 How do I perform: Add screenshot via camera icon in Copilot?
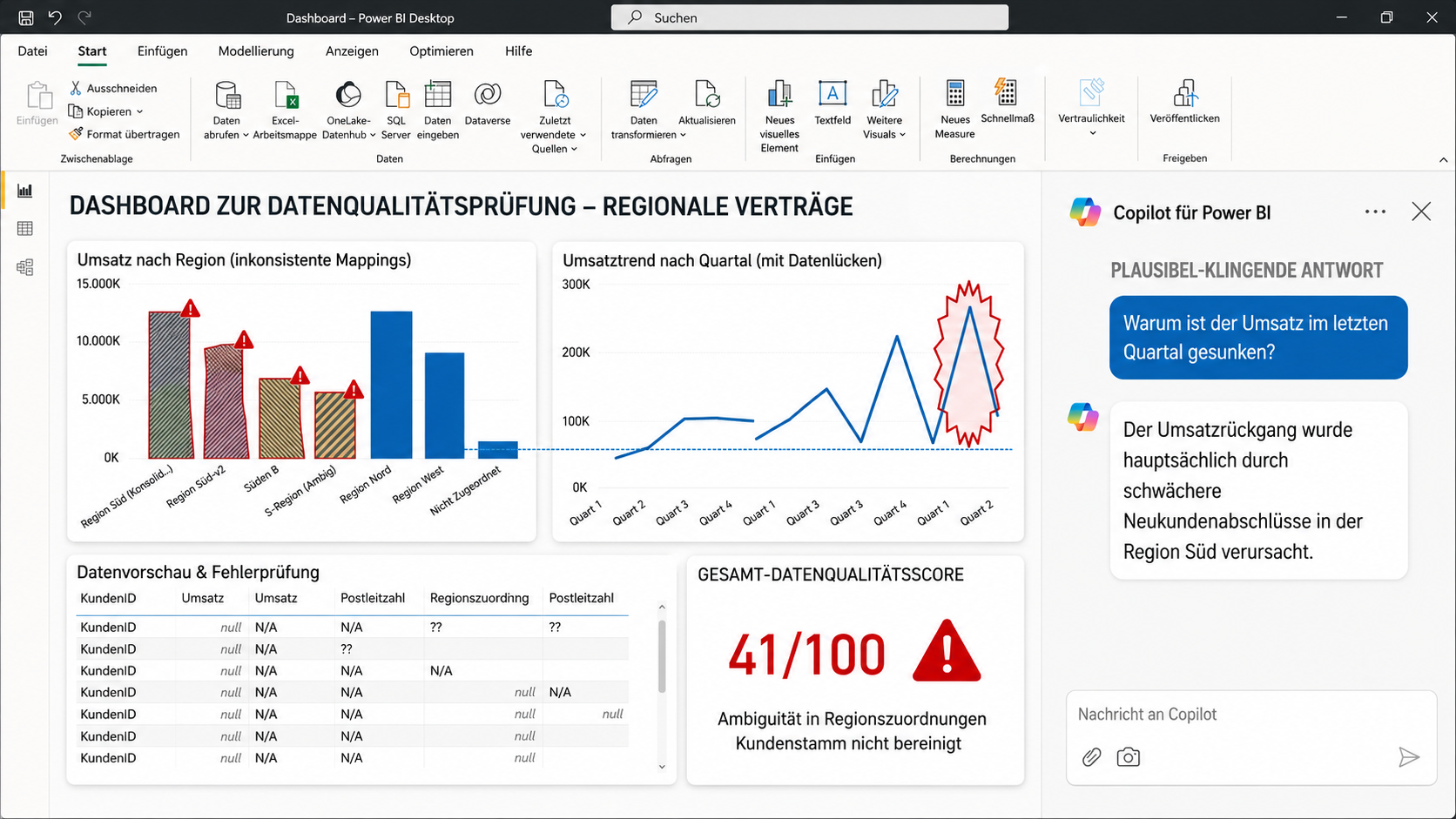coord(1128,757)
